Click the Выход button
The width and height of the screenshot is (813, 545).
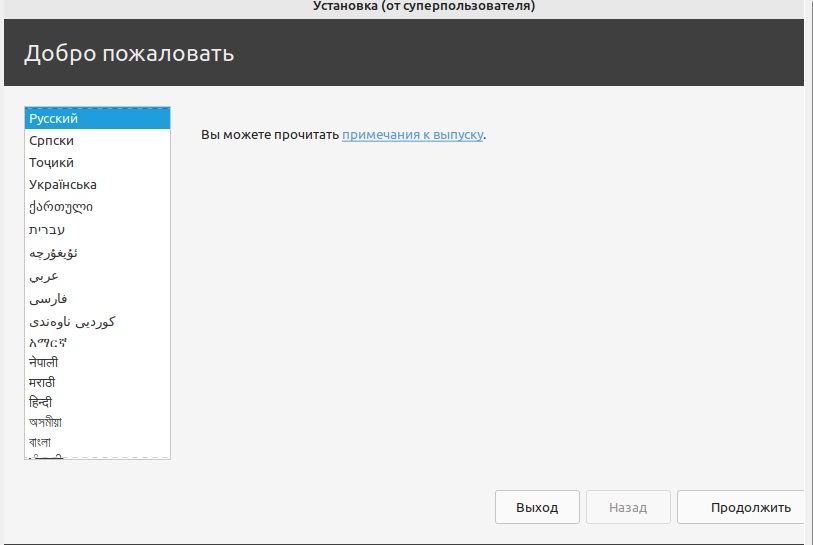coord(537,507)
